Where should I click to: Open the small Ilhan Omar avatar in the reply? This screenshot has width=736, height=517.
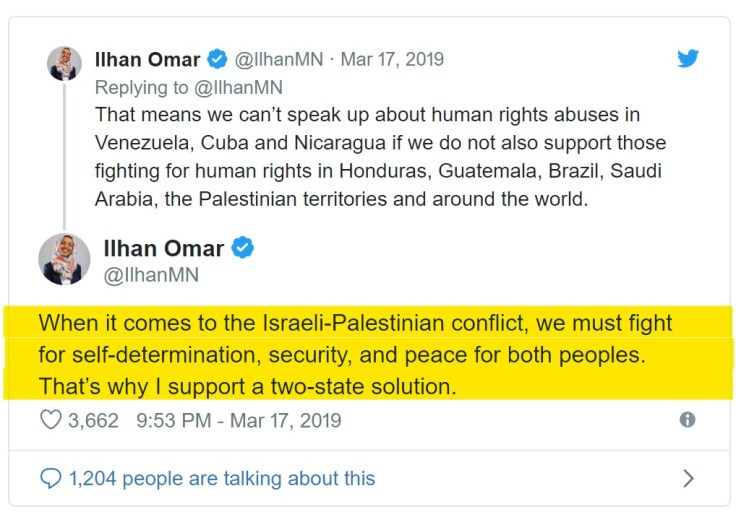coord(64,62)
